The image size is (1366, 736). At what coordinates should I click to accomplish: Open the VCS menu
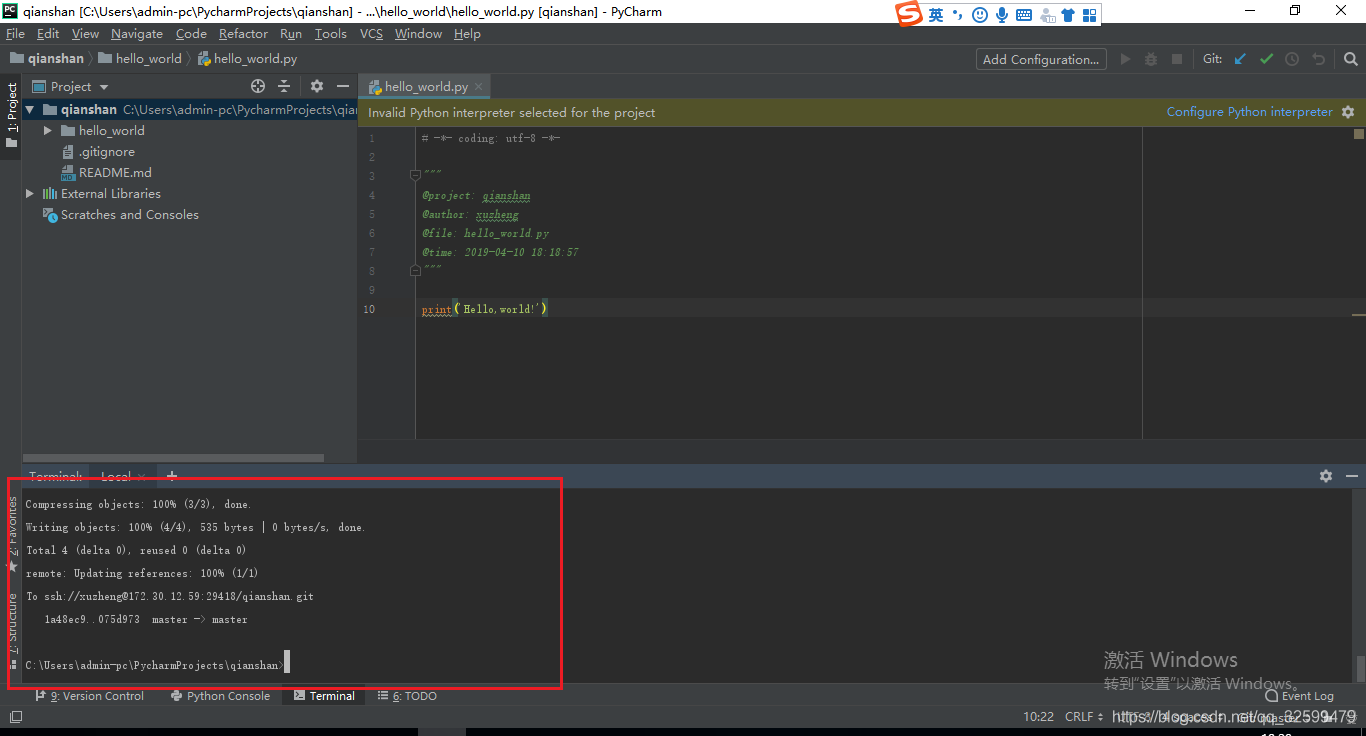(x=371, y=34)
